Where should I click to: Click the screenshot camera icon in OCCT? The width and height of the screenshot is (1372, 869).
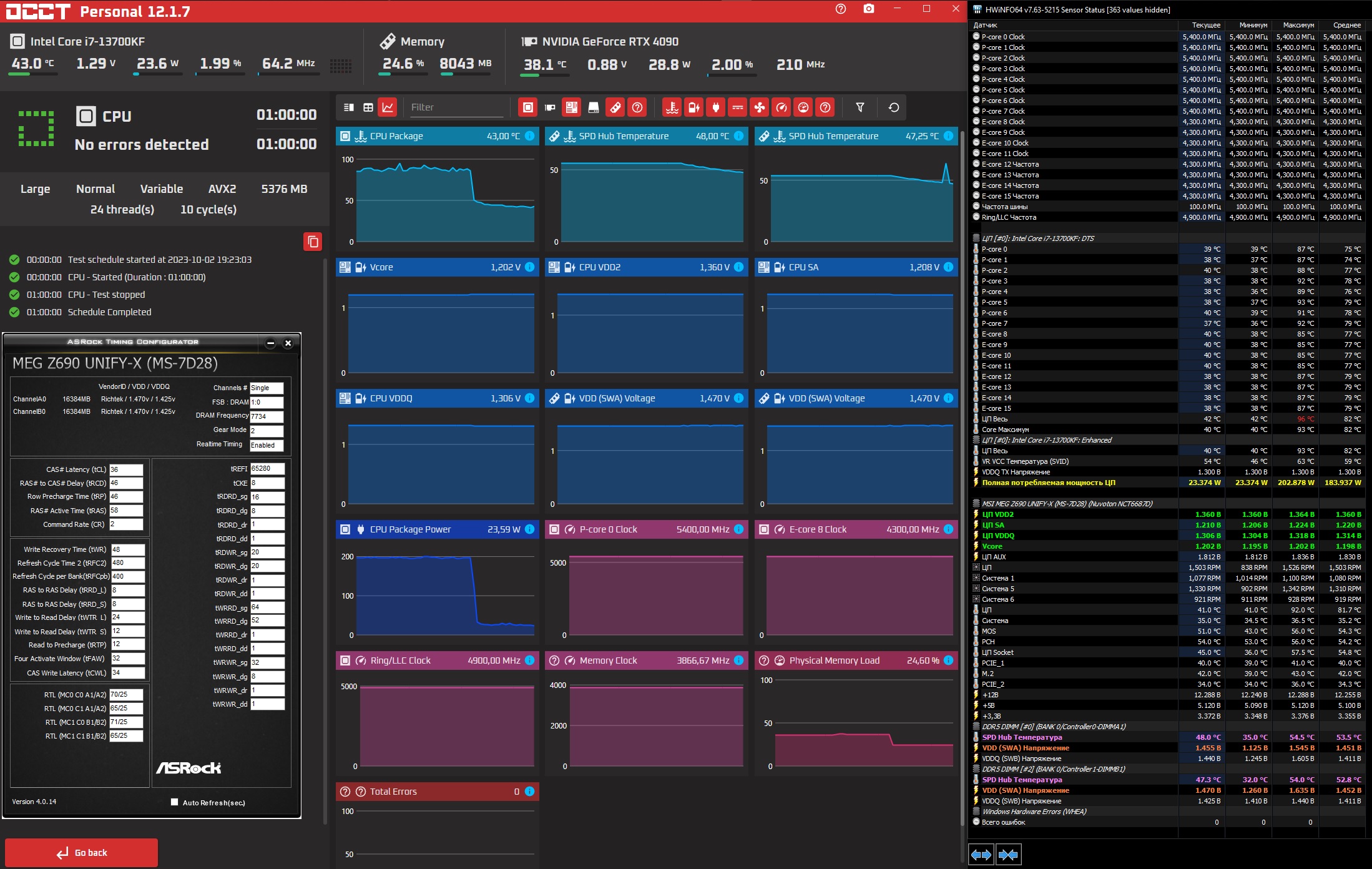tap(868, 9)
